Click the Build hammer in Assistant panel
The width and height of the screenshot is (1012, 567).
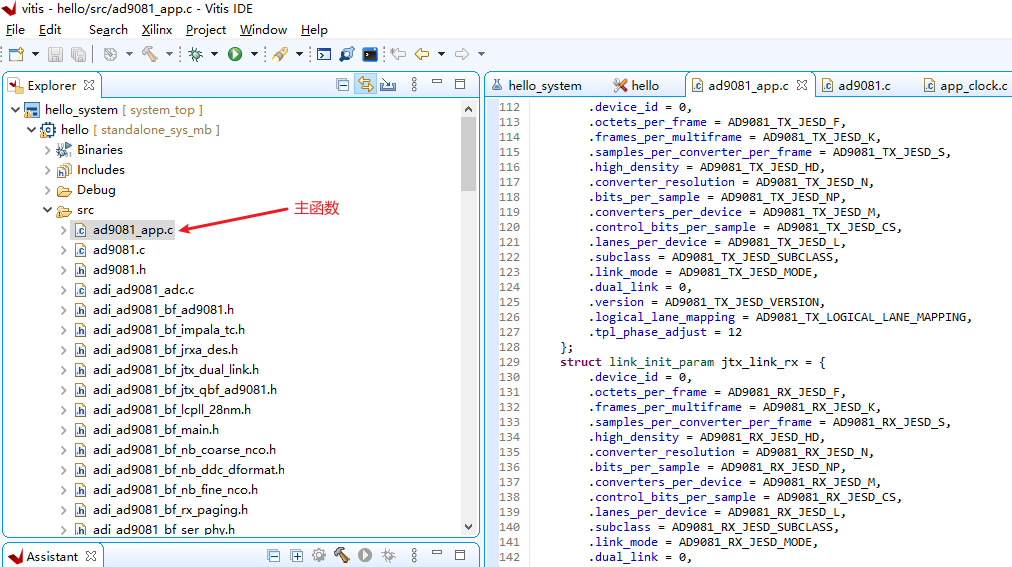(341, 555)
